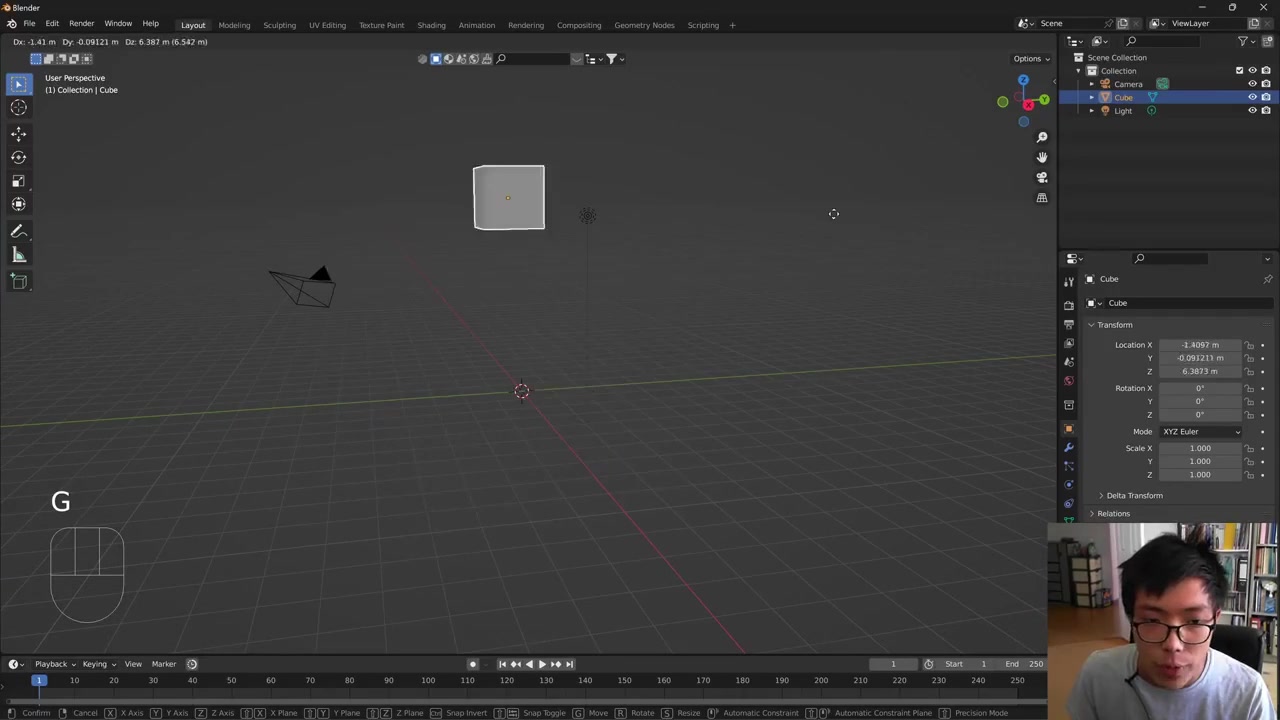1280x720 pixels.
Task: Open the Playback popover in the timeline
Action: 51,664
